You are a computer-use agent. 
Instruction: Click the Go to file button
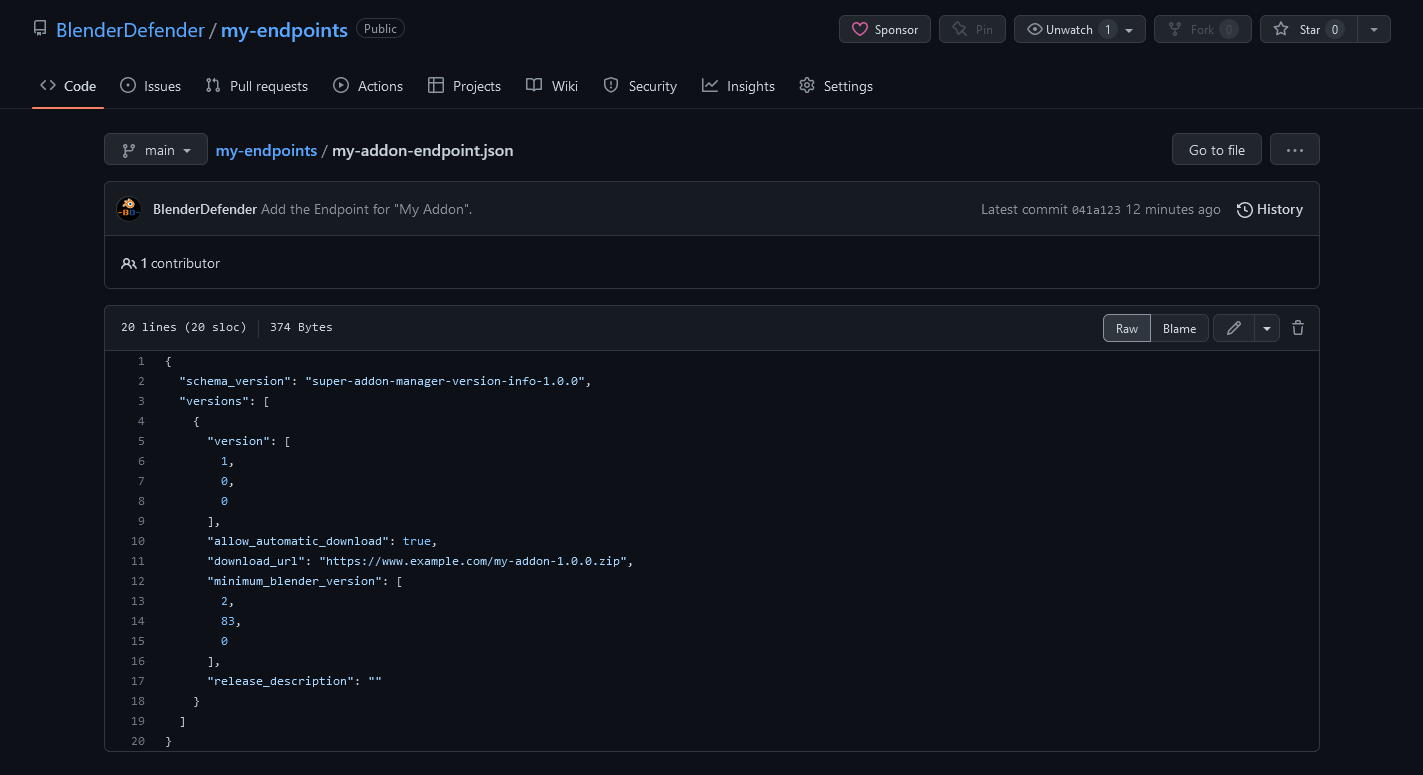[x=1217, y=150]
